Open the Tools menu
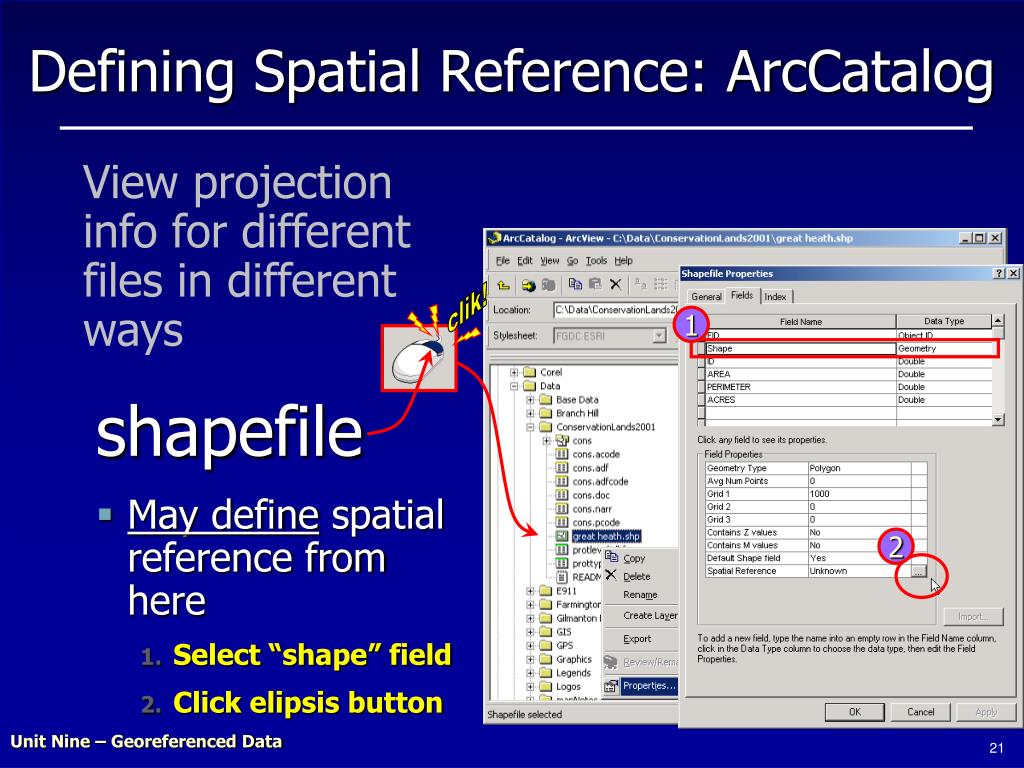This screenshot has width=1024, height=768. (596, 261)
